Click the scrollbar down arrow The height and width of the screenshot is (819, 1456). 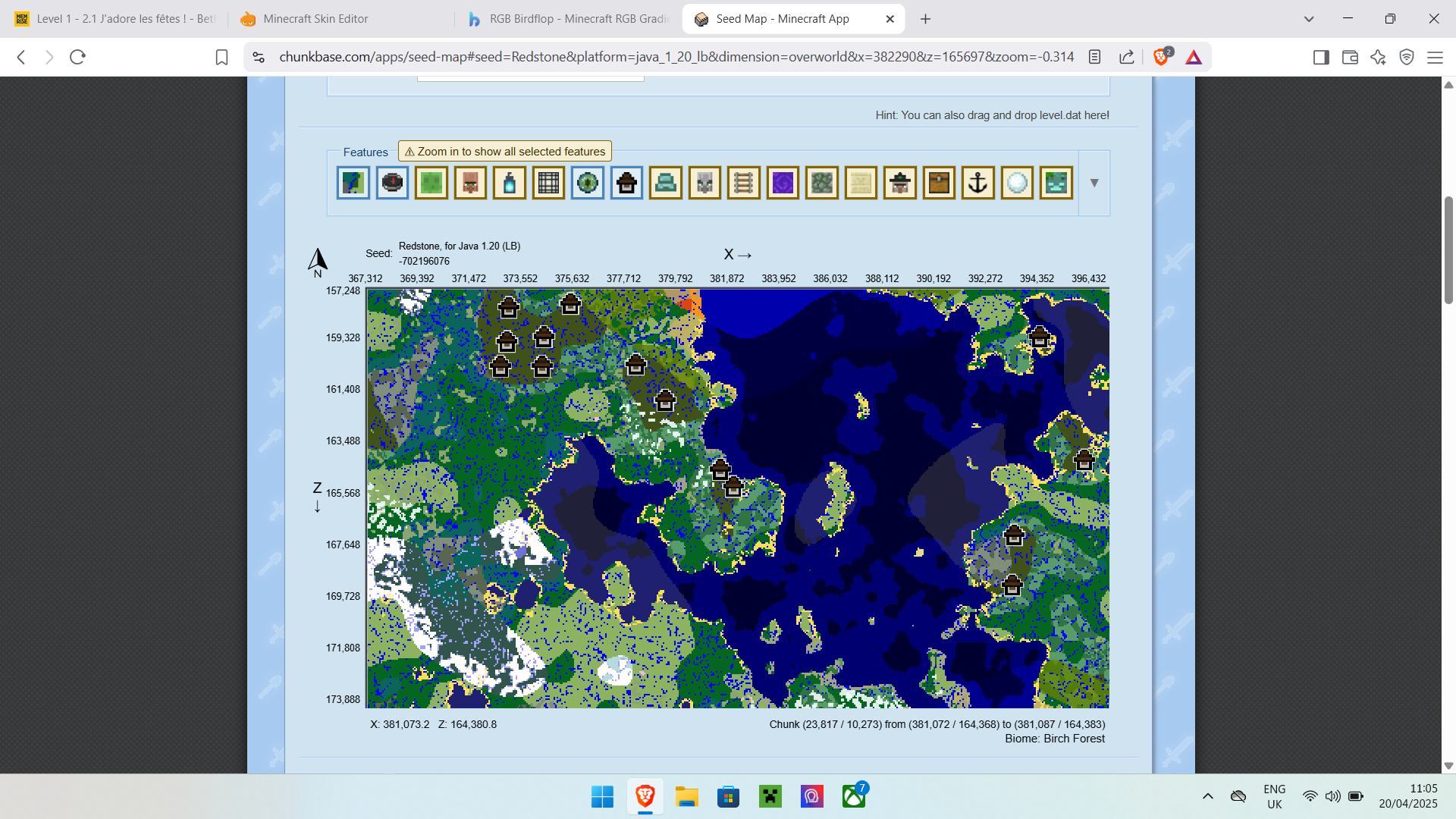(1448, 766)
